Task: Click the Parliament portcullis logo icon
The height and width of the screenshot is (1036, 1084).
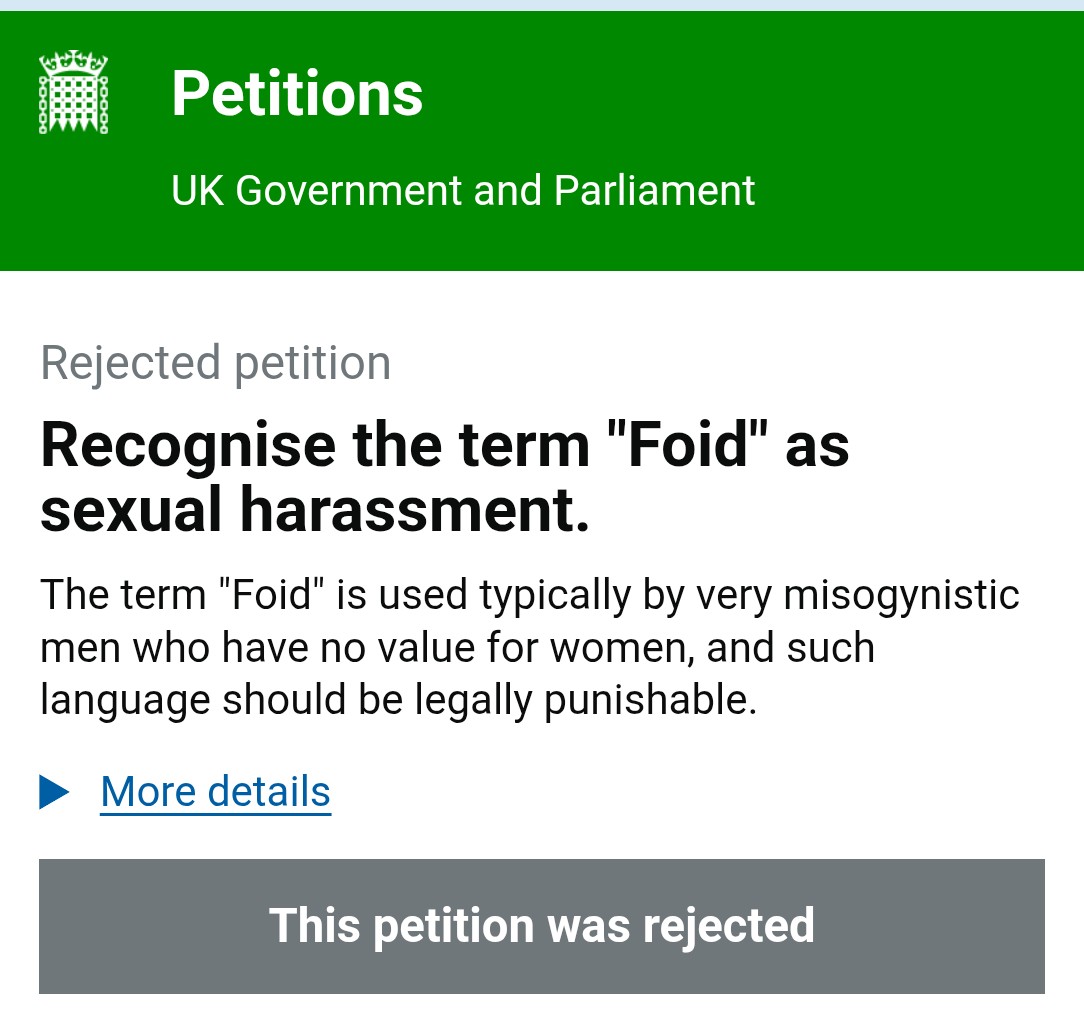Action: [x=73, y=92]
